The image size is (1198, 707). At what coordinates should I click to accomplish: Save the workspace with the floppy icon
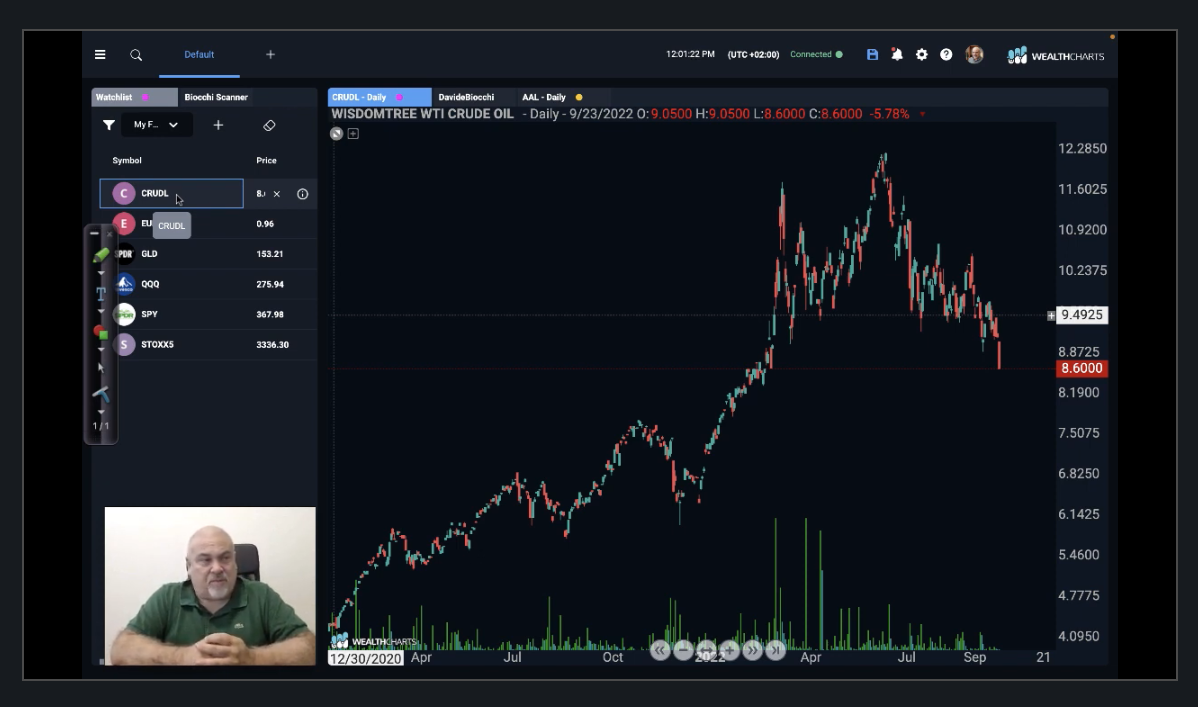873,54
